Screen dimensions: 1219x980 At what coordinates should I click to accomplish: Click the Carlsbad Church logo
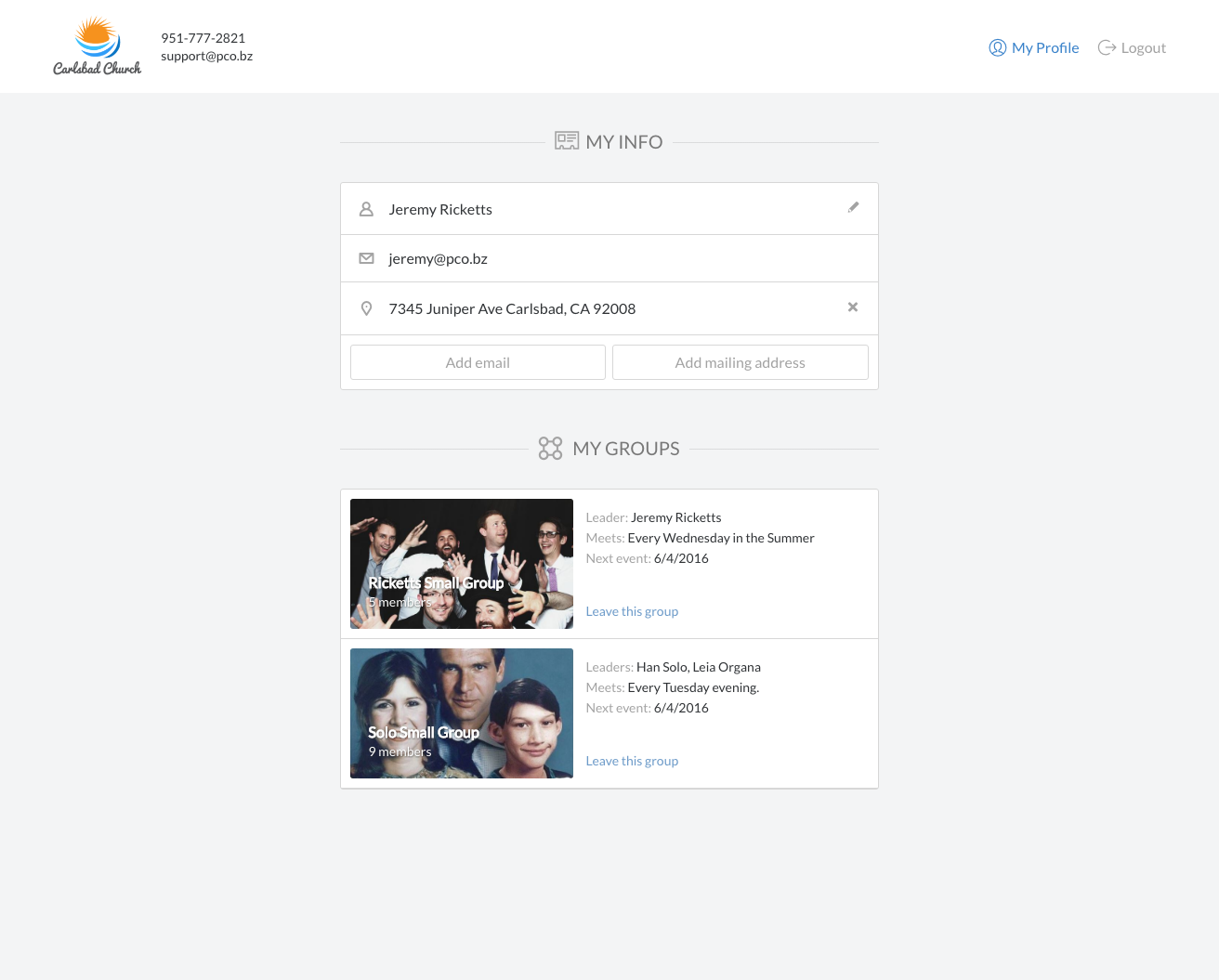point(97,44)
